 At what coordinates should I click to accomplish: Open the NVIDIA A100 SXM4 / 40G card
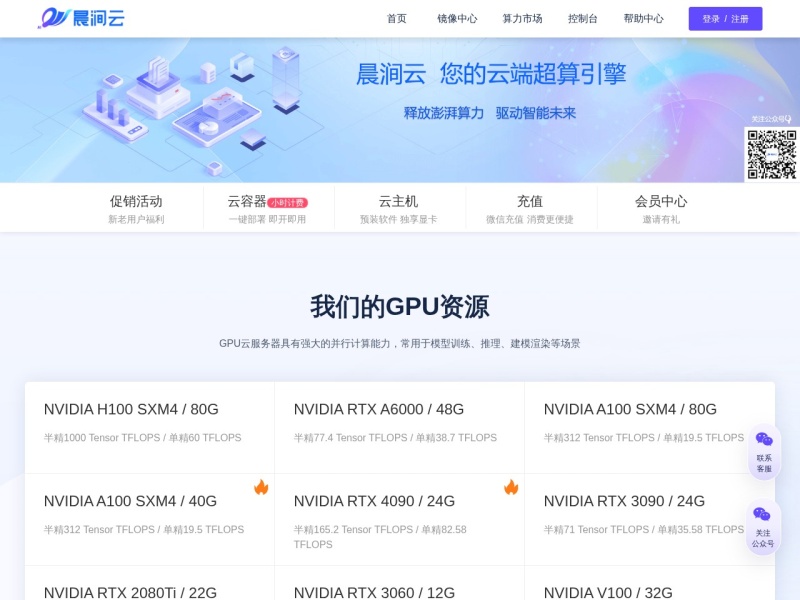(149, 519)
